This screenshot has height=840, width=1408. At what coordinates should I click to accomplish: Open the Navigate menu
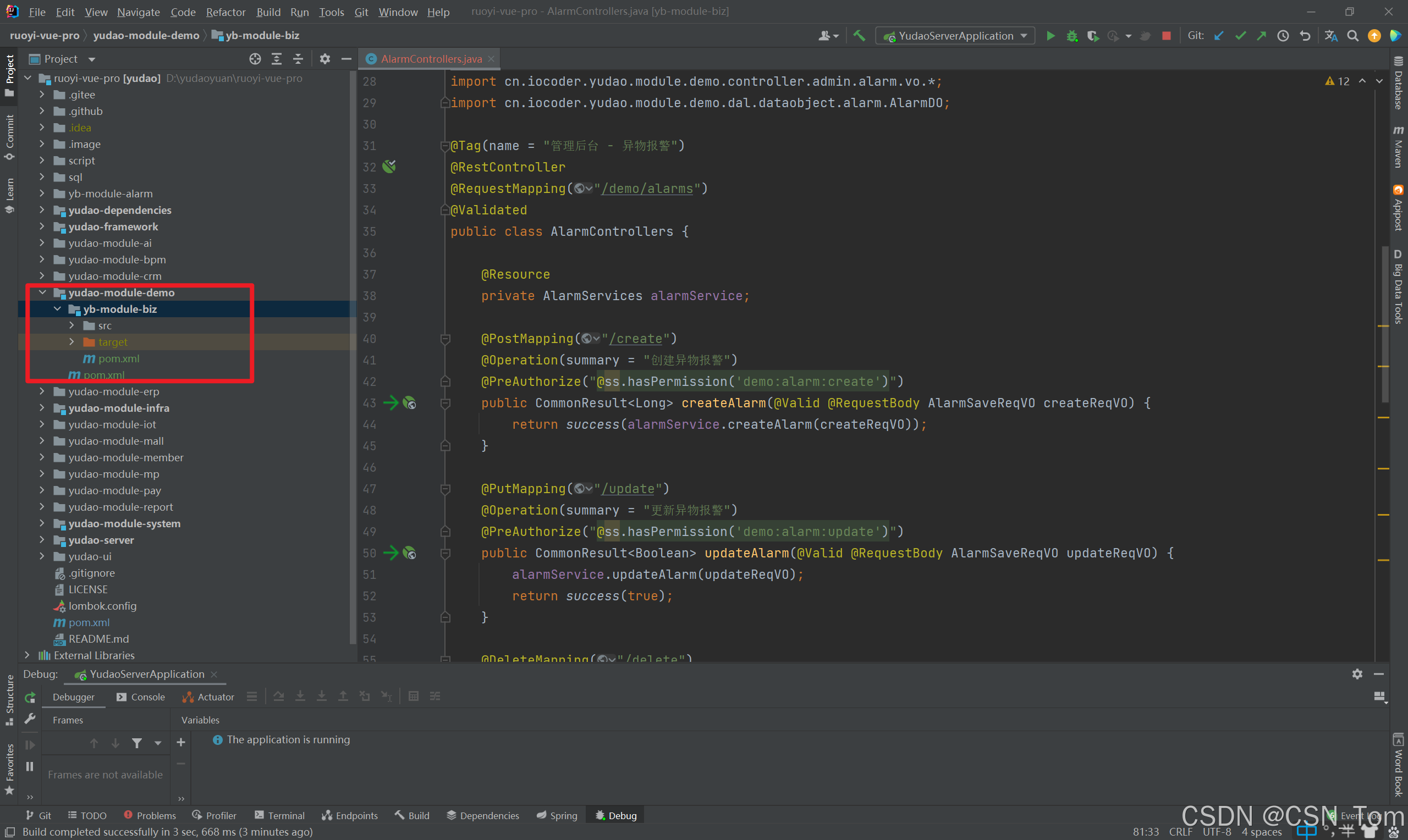point(139,12)
